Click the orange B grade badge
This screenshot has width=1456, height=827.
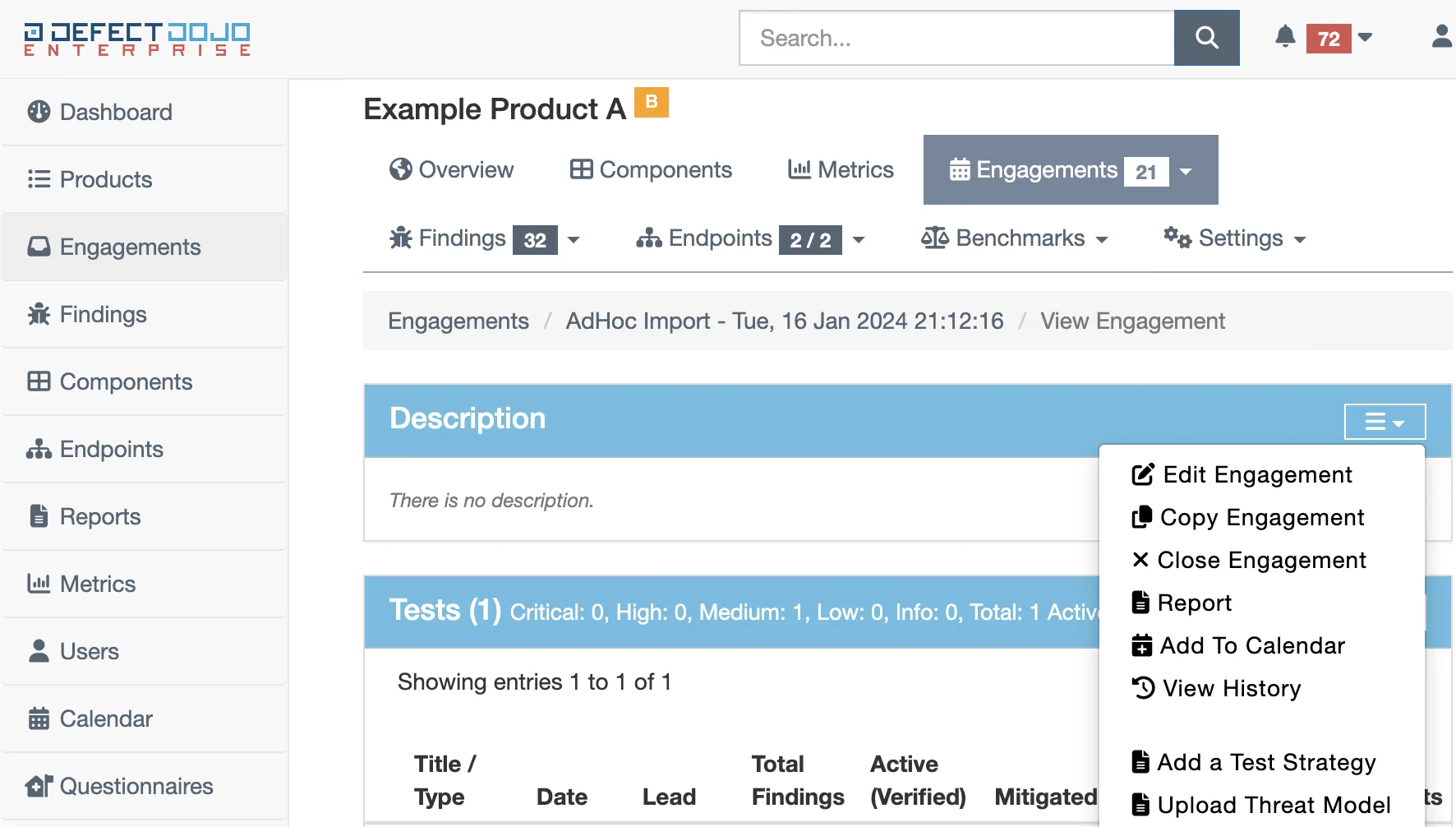point(651,102)
